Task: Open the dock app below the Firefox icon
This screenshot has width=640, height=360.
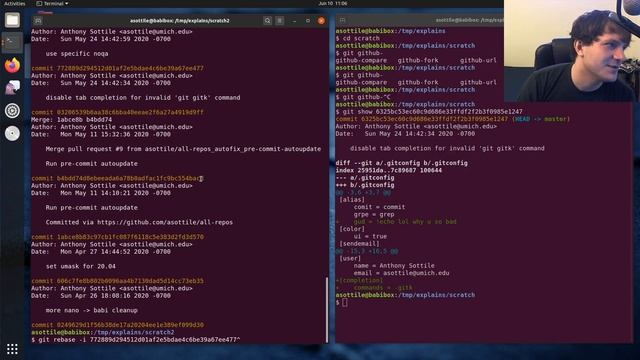Action: coord(12,88)
